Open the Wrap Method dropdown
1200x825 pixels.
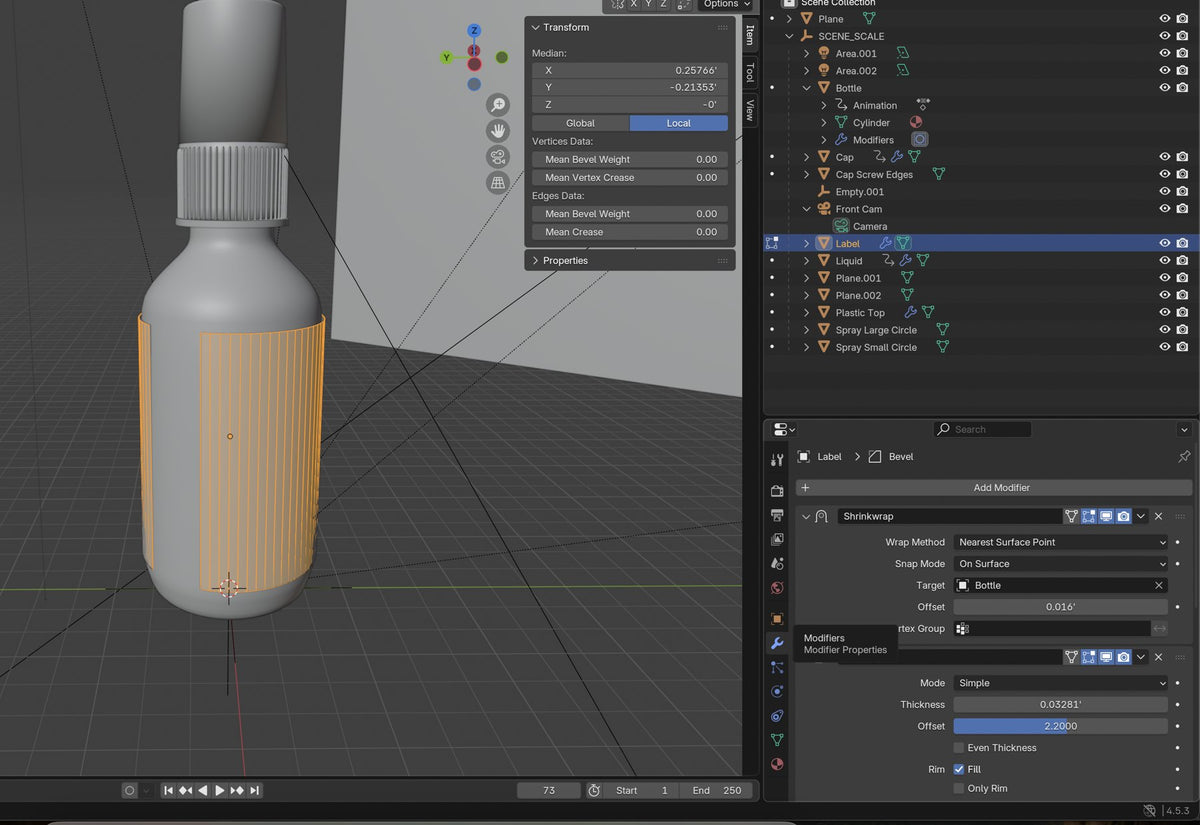click(x=1060, y=542)
